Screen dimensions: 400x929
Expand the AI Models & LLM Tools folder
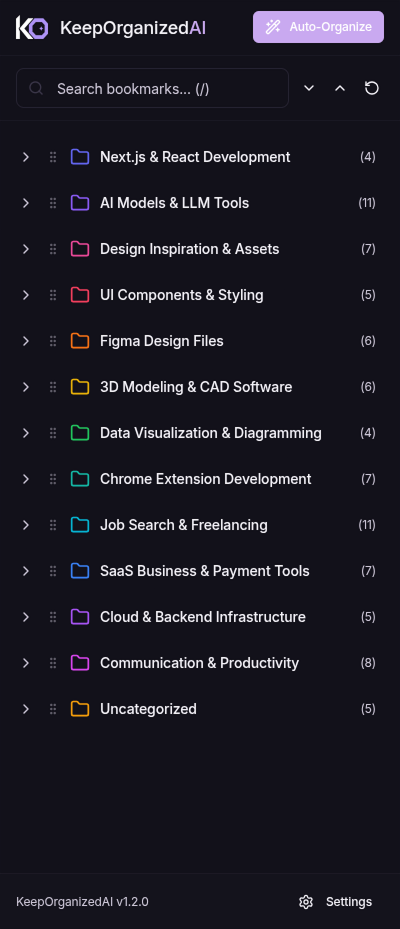(x=25, y=203)
